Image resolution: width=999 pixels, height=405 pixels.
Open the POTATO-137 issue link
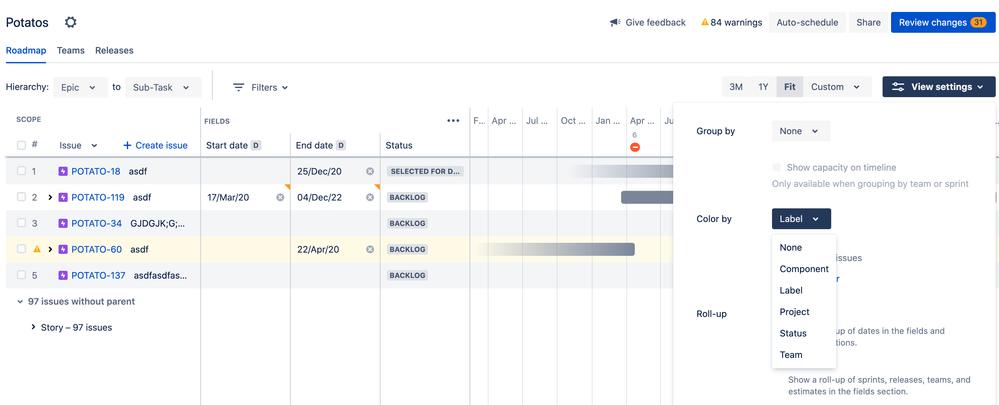coord(98,276)
